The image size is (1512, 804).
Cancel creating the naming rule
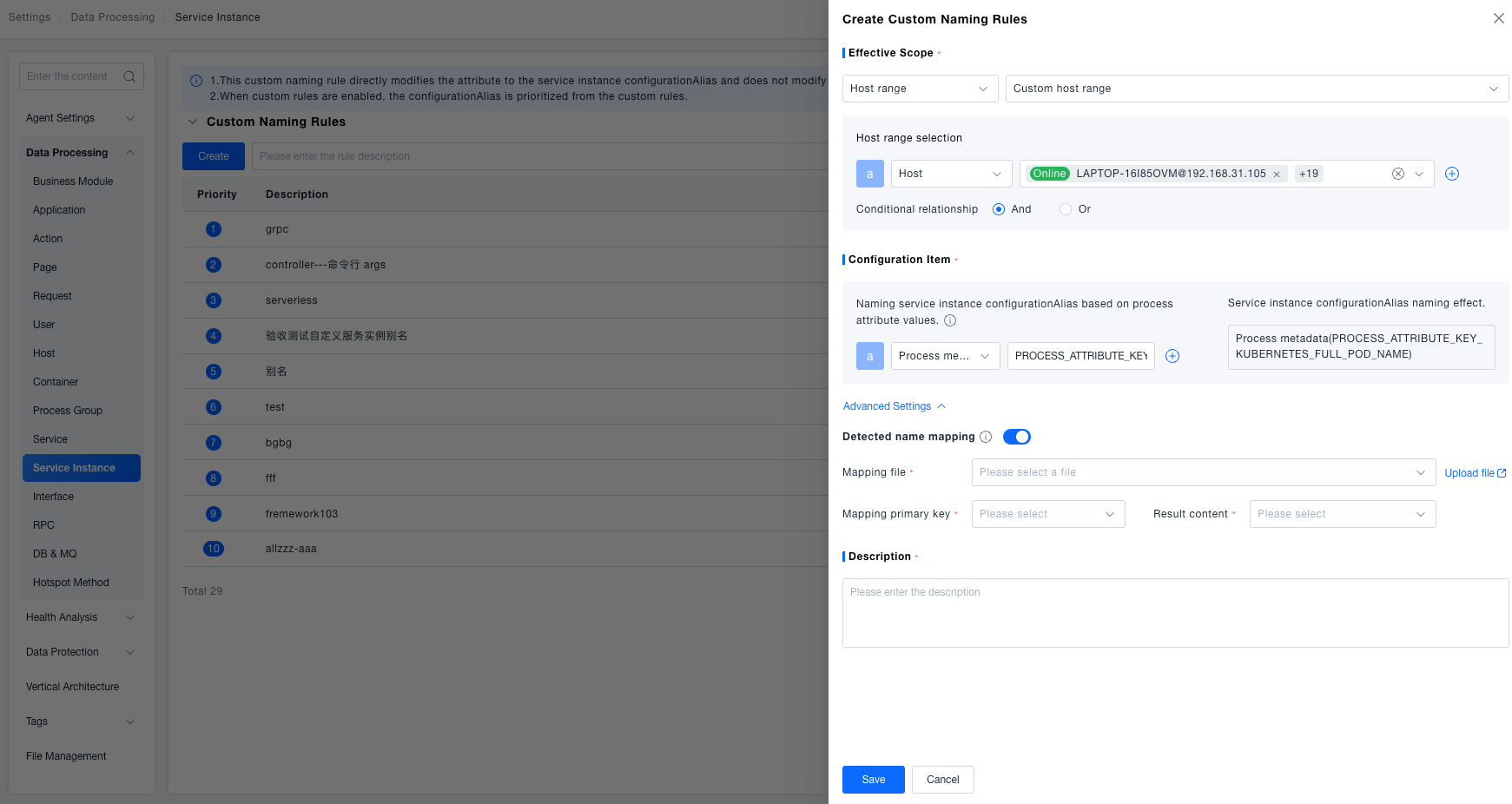coord(943,780)
